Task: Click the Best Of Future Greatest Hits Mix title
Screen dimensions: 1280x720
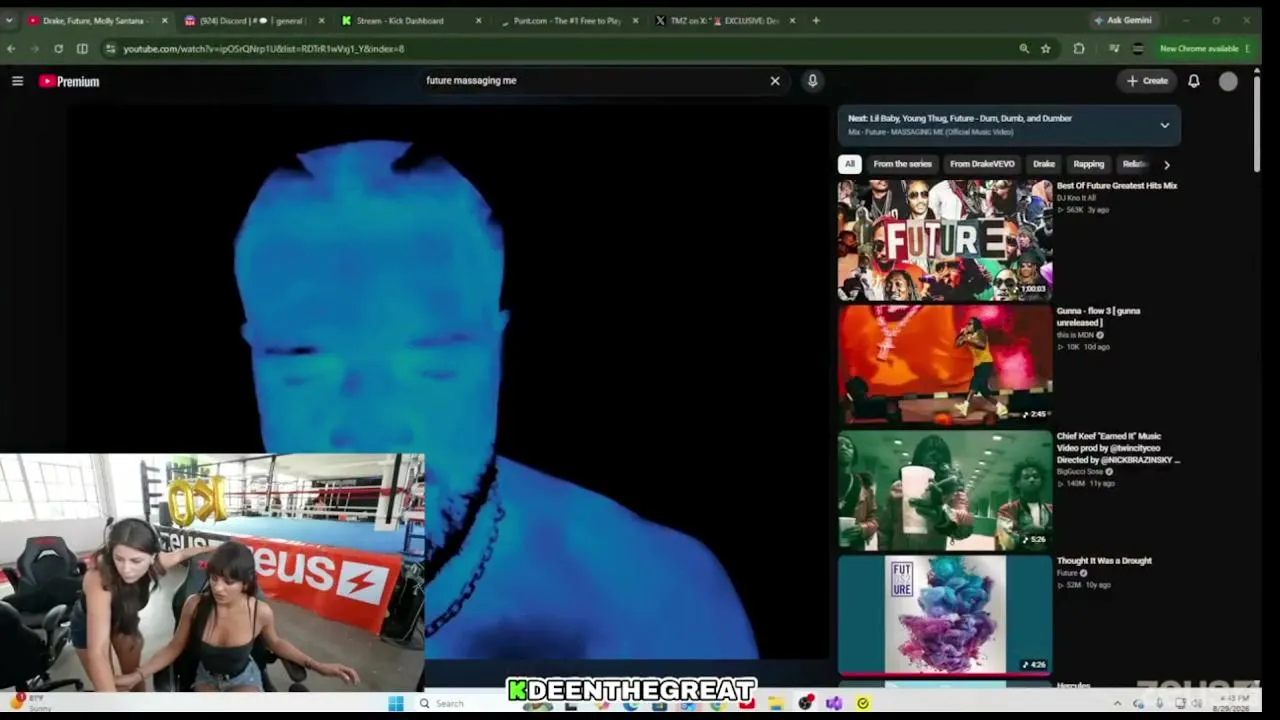Action: pos(1117,186)
